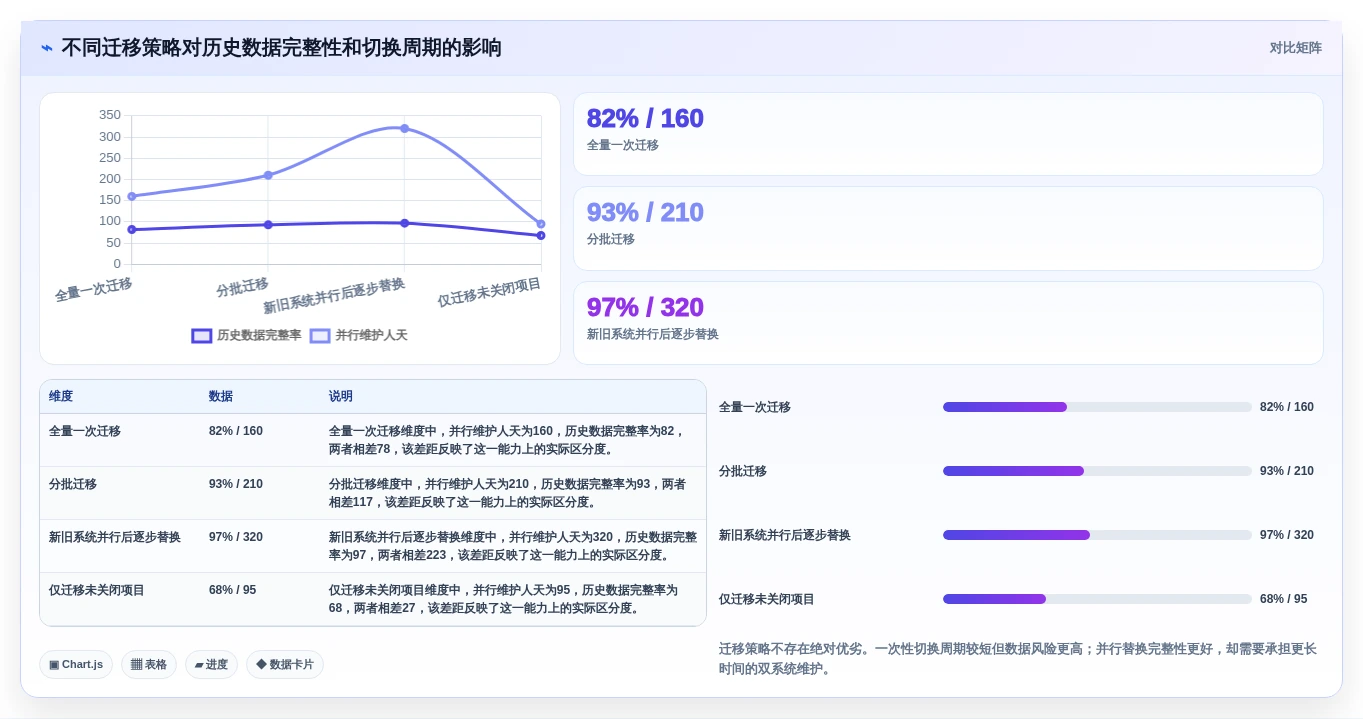The image size is (1363, 719).
Task: Click the 对比矩阵 label in the header
Action: tap(1296, 48)
